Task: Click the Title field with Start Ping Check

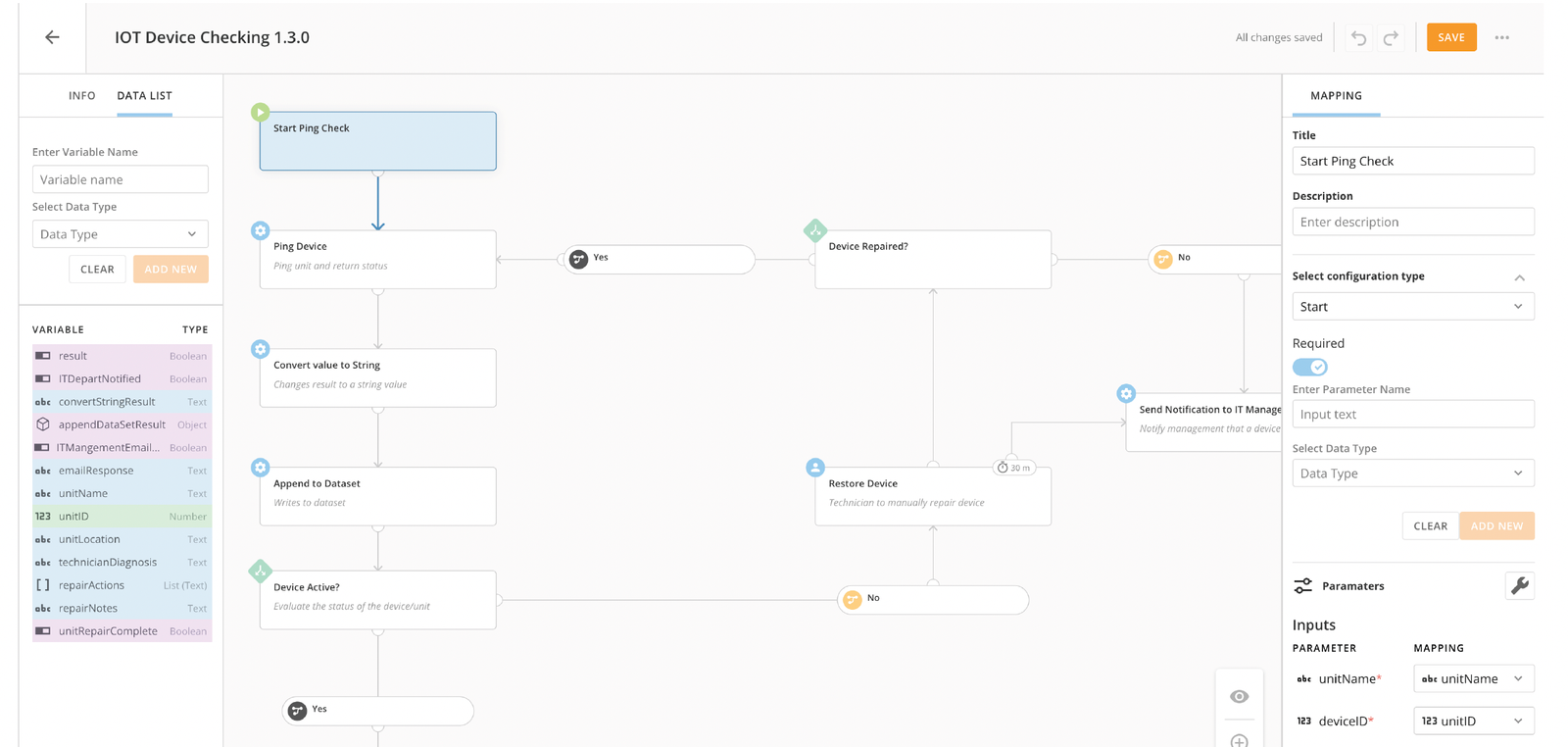Action: [x=1413, y=161]
